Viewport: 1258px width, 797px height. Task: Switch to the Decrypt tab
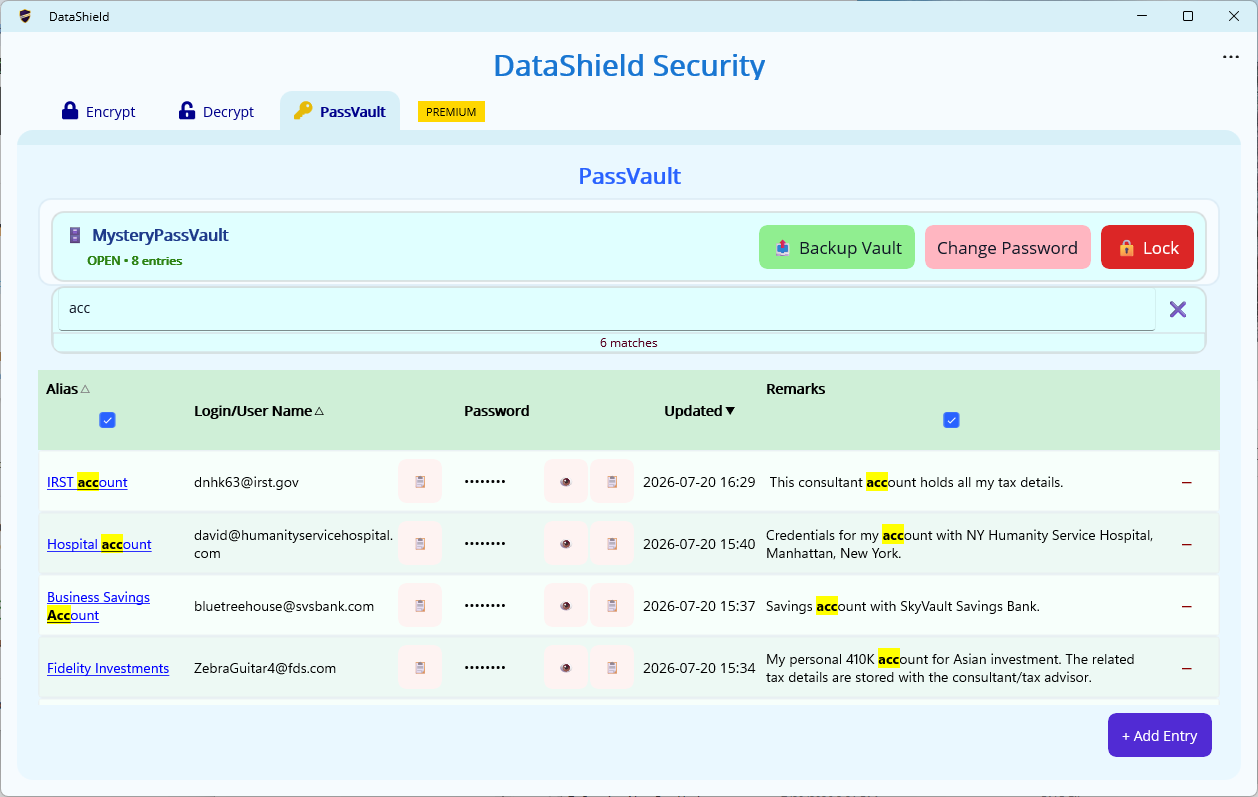pos(216,111)
